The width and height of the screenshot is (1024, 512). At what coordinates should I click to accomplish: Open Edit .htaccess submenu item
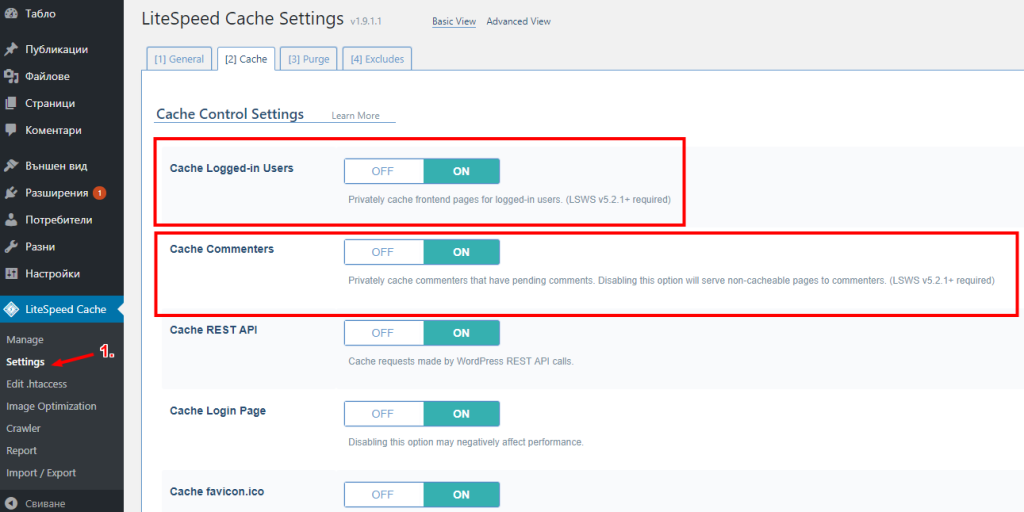click(x=36, y=384)
